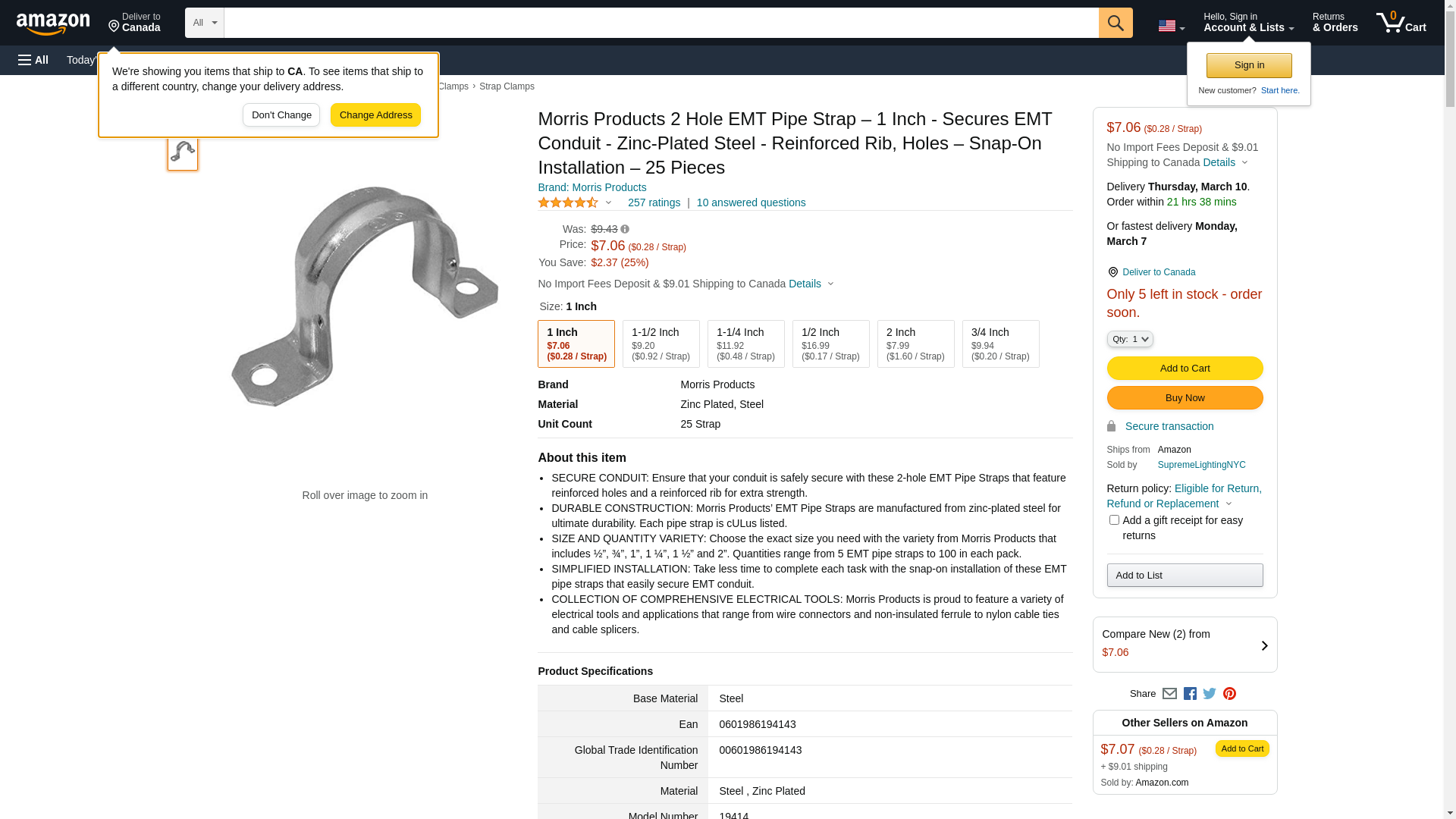Screen dimensions: 1456x819
Task: Open the search category All dropdown
Action: coord(205,23)
